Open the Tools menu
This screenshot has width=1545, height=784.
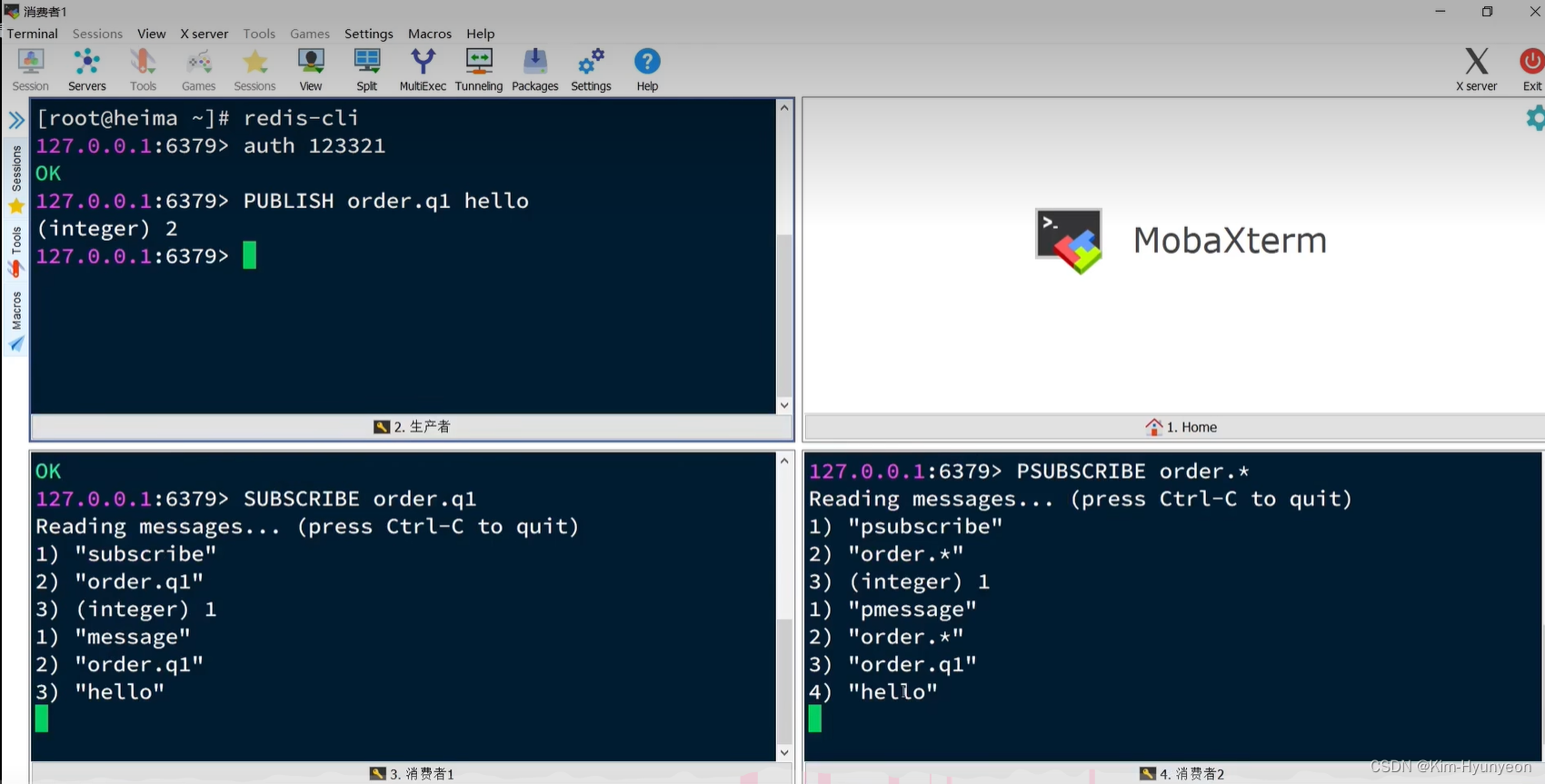click(x=259, y=34)
